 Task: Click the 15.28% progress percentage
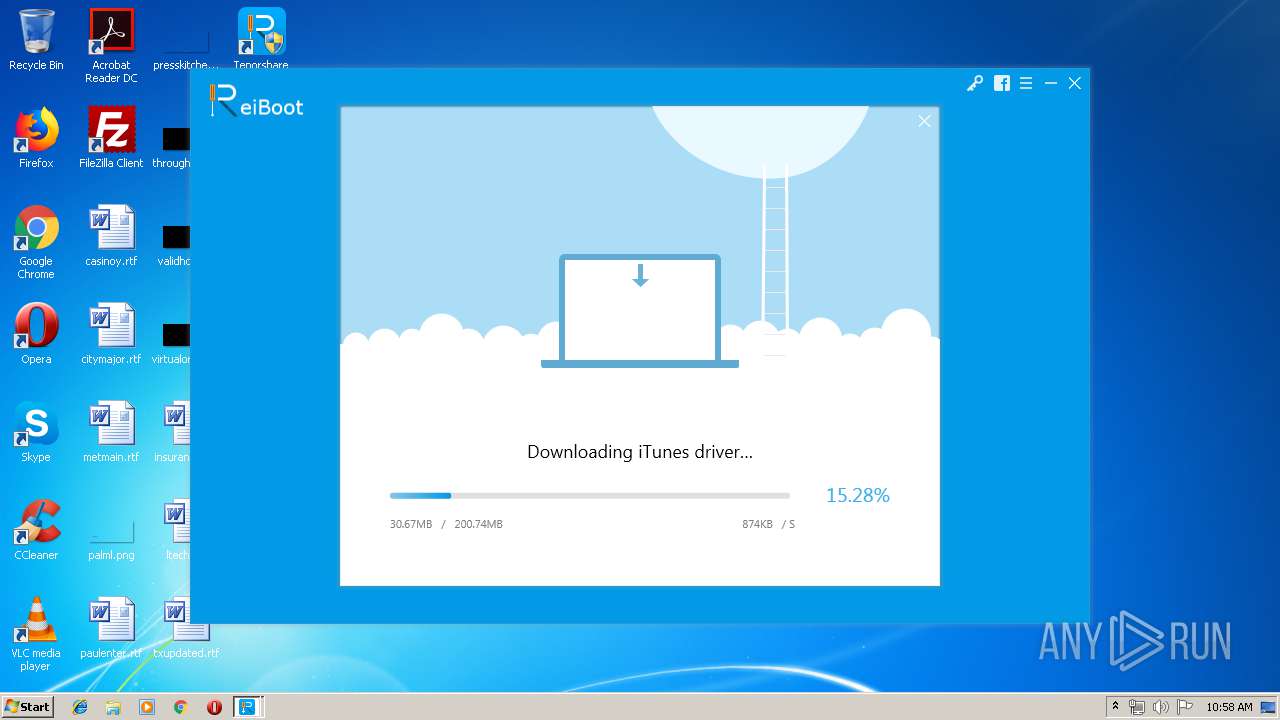click(858, 495)
